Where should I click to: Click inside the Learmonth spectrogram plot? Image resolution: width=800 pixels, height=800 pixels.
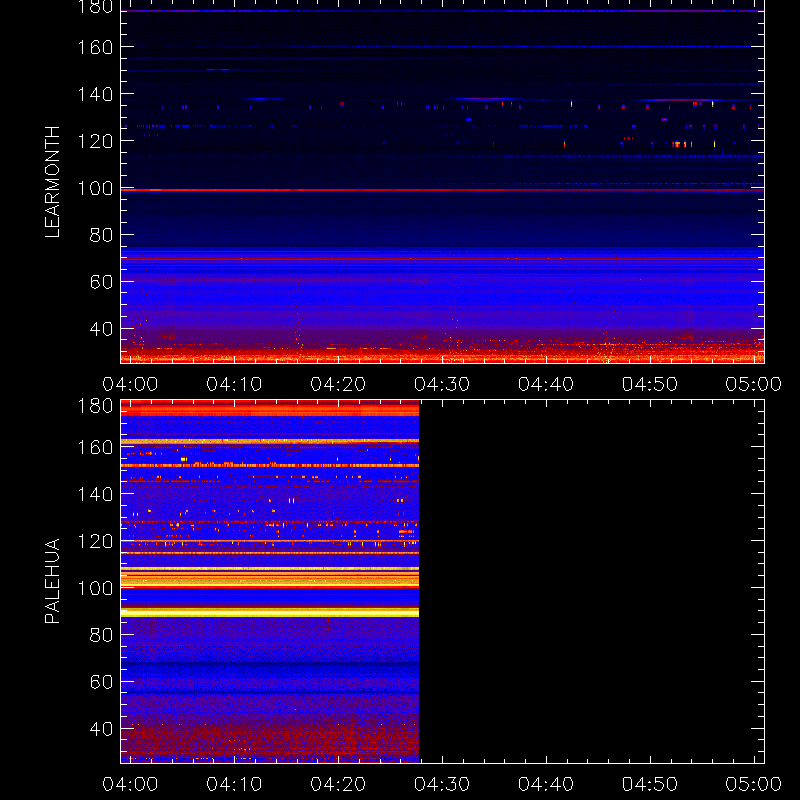[x=442, y=182]
